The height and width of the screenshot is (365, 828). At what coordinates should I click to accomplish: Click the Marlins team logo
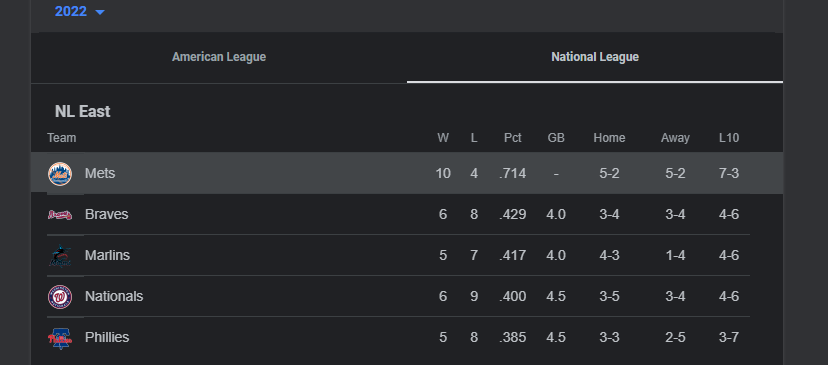click(x=60, y=256)
